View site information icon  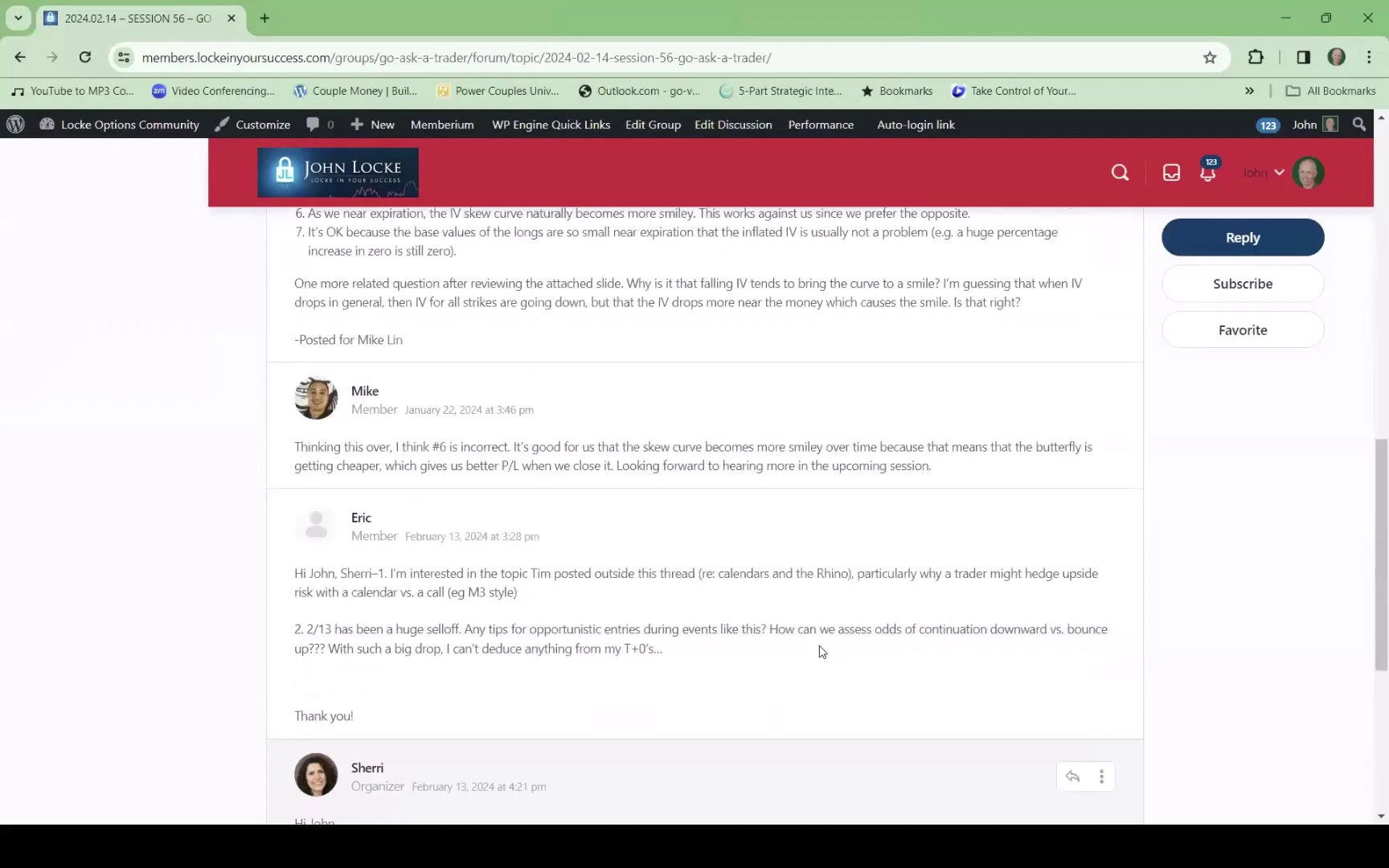point(124,57)
